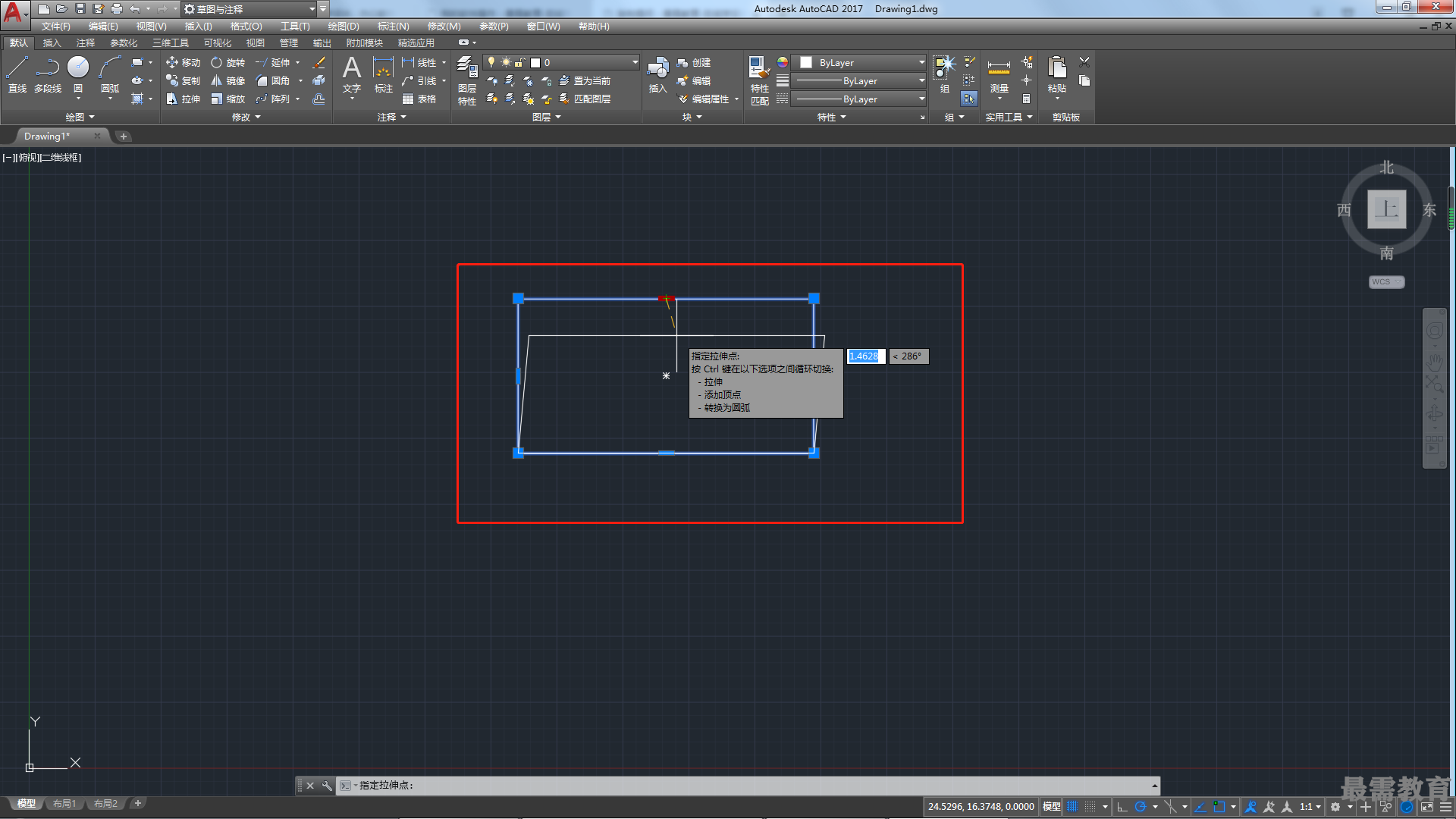
Task: Click the 组 (Group) icon
Action: click(x=944, y=75)
